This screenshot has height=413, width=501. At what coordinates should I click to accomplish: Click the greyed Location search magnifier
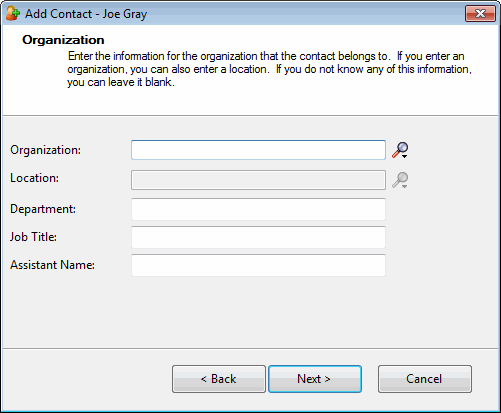pos(399,180)
